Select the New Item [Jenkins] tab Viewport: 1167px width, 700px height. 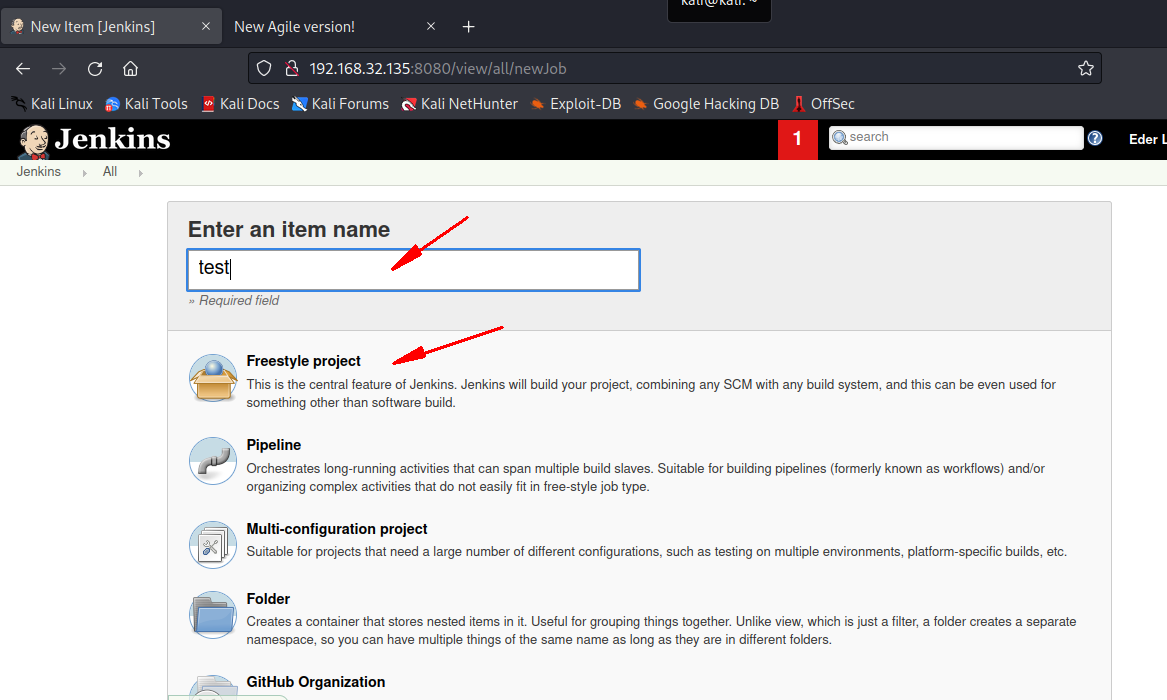coord(111,27)
